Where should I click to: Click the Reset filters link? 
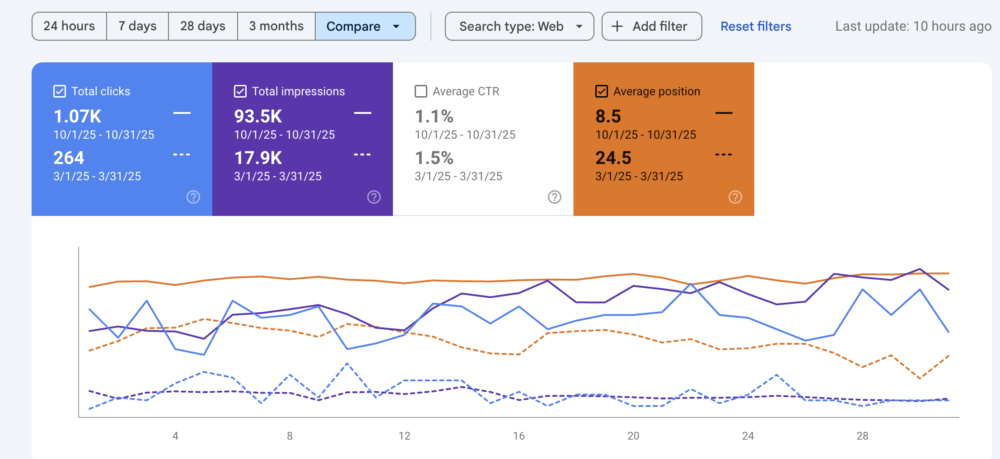tap(755, 26)
